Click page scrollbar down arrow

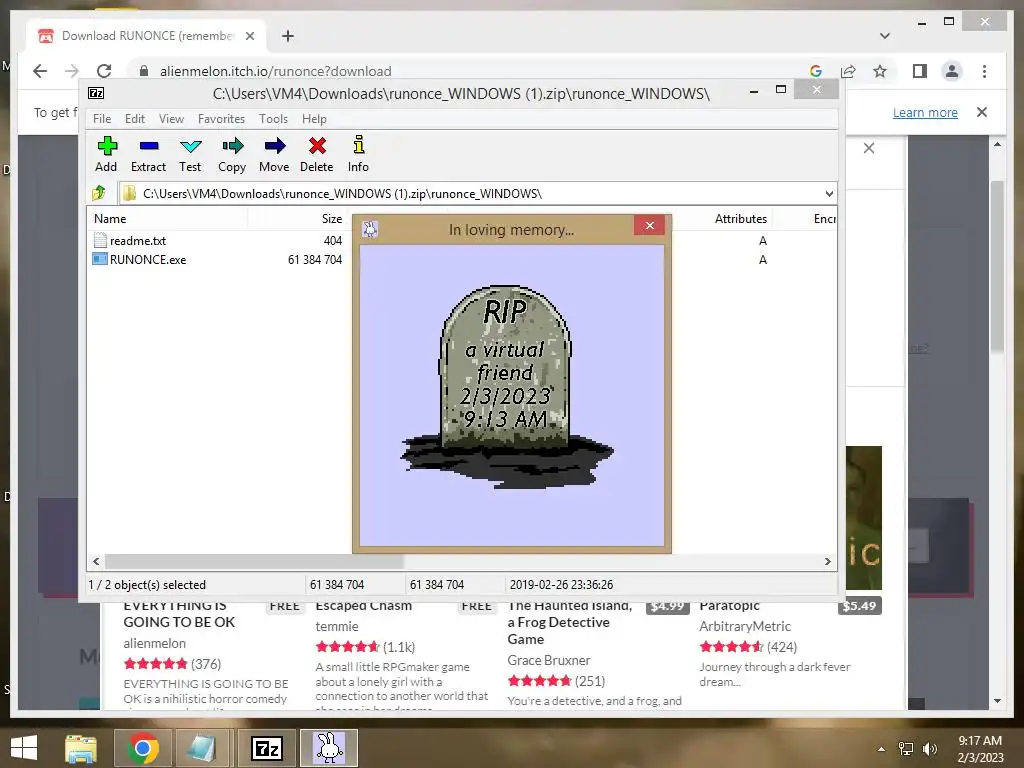pos(997,701)
